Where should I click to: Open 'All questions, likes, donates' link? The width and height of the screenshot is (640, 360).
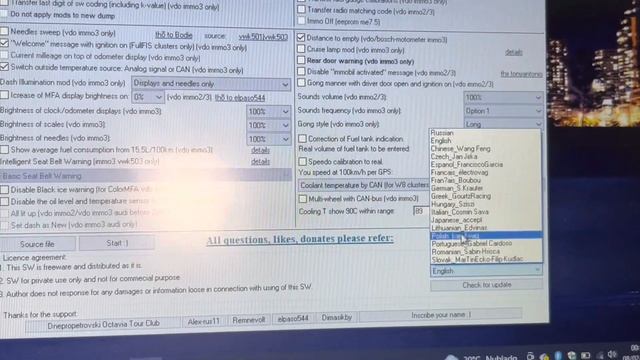click(300, 240)
